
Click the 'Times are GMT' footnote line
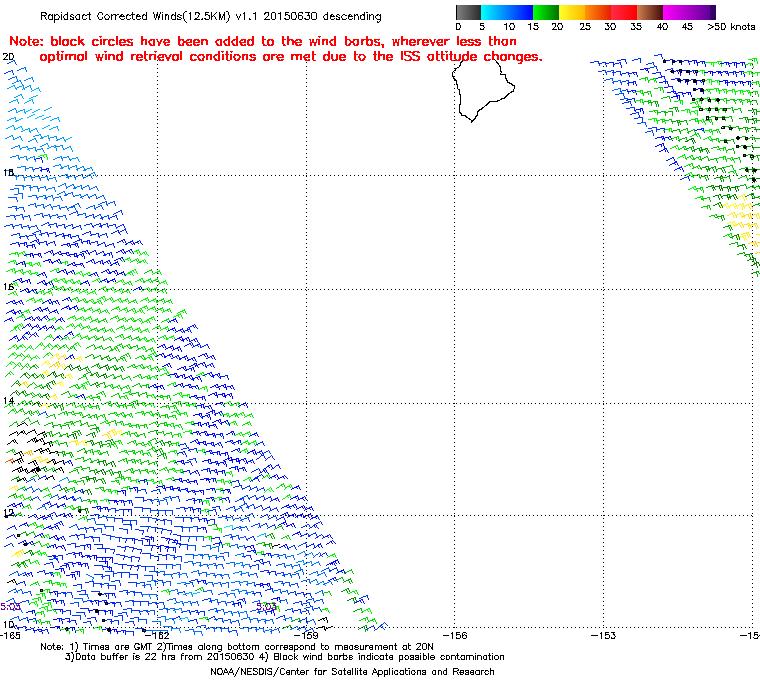tap(237, 646)
